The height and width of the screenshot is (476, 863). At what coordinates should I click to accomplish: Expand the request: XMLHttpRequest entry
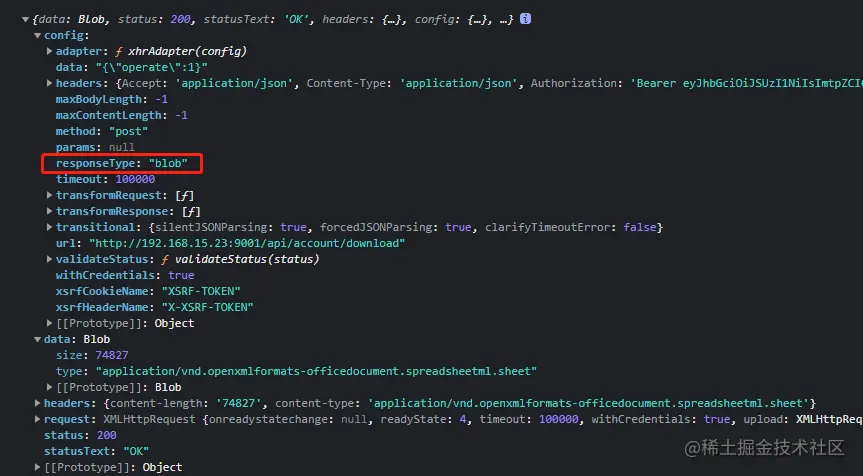point(37,419)
